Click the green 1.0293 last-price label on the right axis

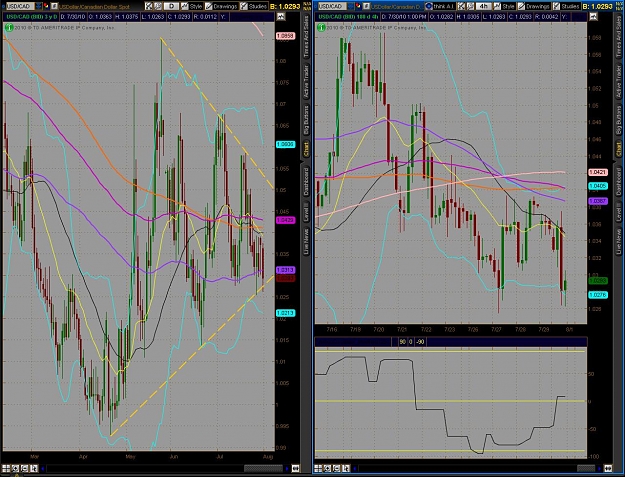(598, 281)
